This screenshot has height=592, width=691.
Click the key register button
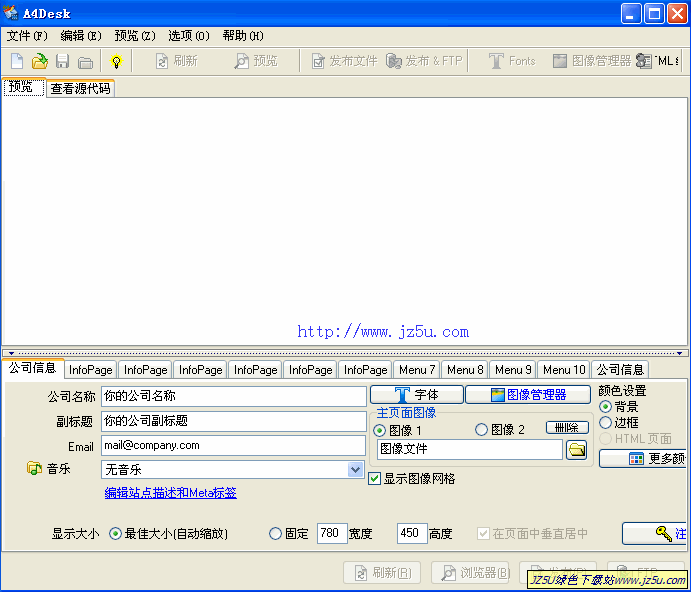point(654,533)
